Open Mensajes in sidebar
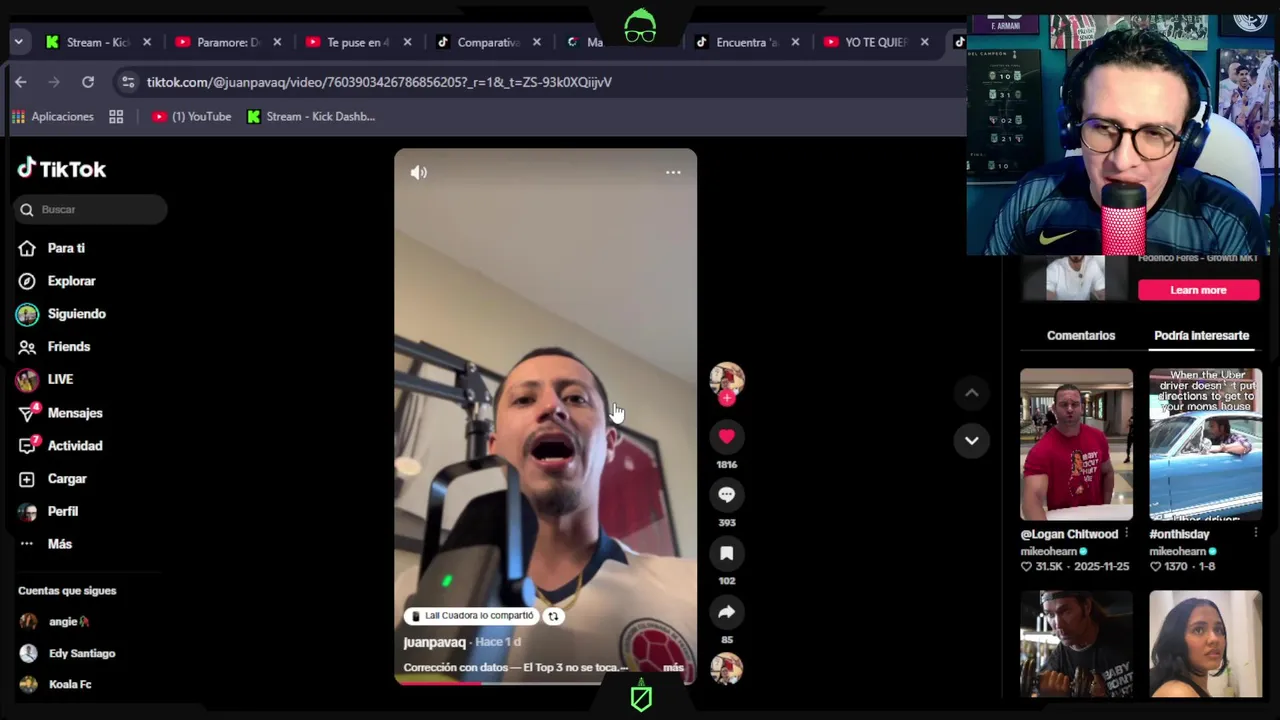Image resolution: width=1280 pixels, height=720 pixels. 75,413
